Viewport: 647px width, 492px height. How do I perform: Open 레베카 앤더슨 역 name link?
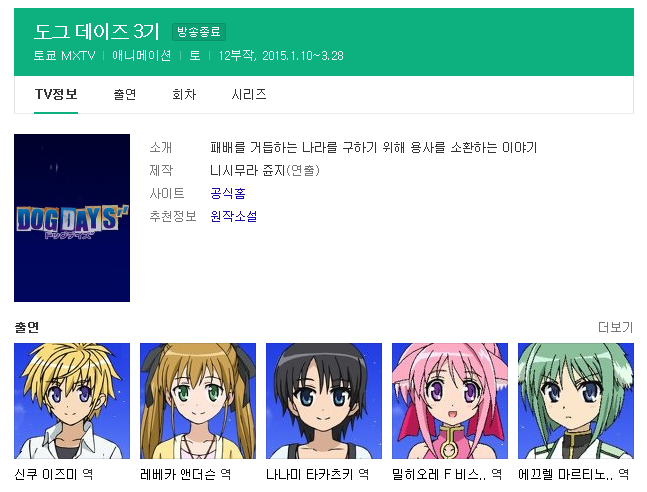click(185, 474)
